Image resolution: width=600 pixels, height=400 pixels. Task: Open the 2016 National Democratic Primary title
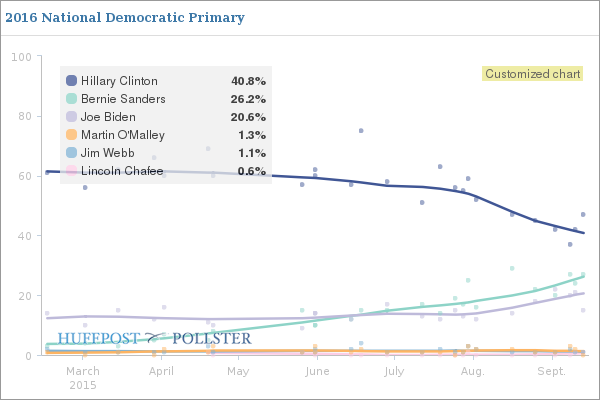tap(124, 19)
